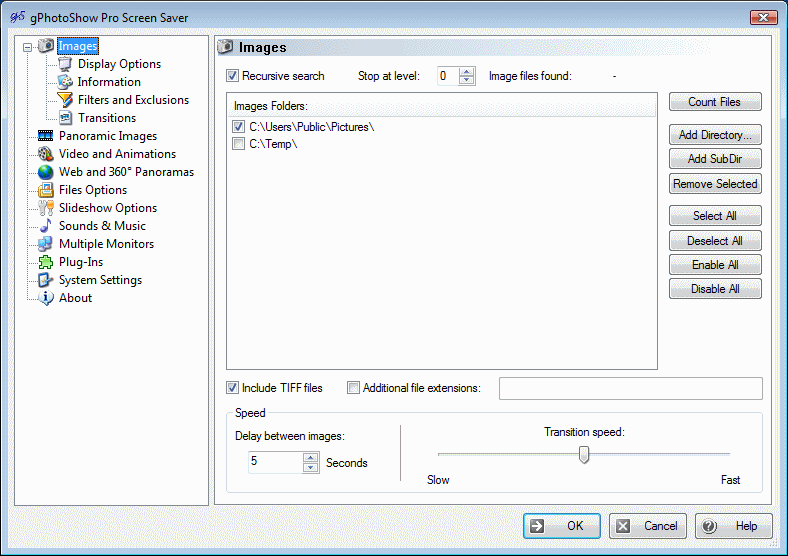Screen dimensions: 788x556
Task: Open Sounds & Music settings
Action: tap(102, 226)
